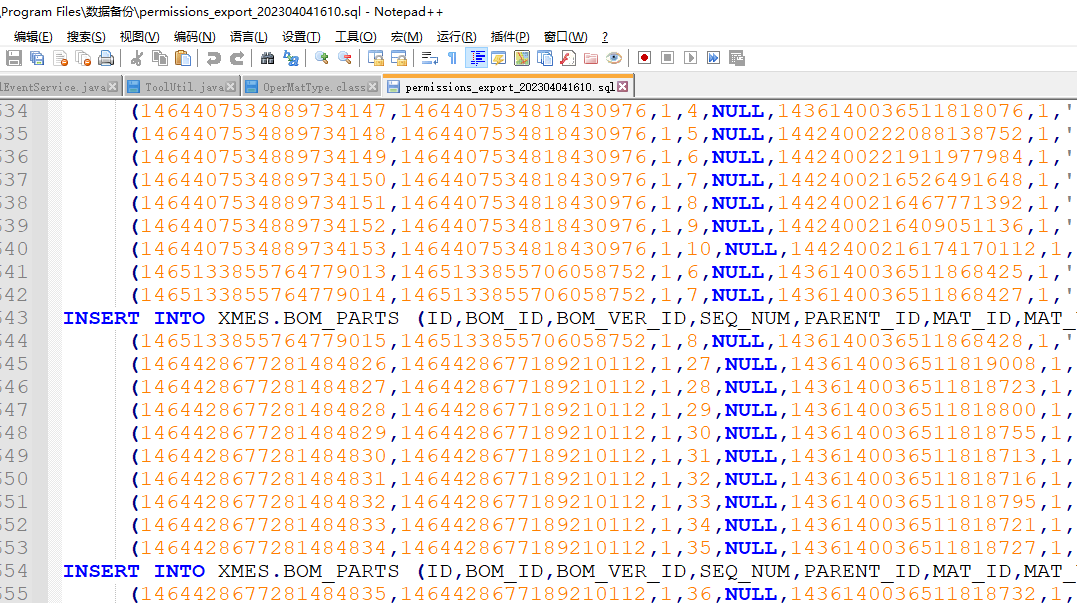Viewport: 1077px width, 603px height.
Task: Click the macro Playback triangle icon
Action: pyautogui.click(x=690, y=58)
